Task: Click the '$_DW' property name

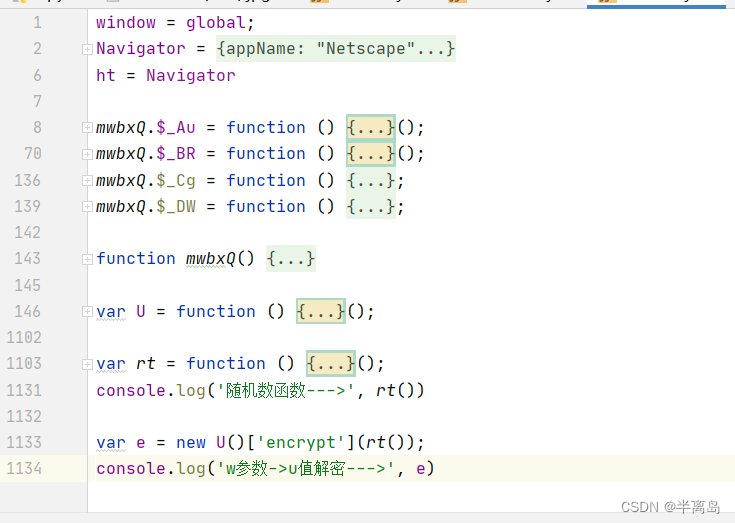Action: (176, 207)
